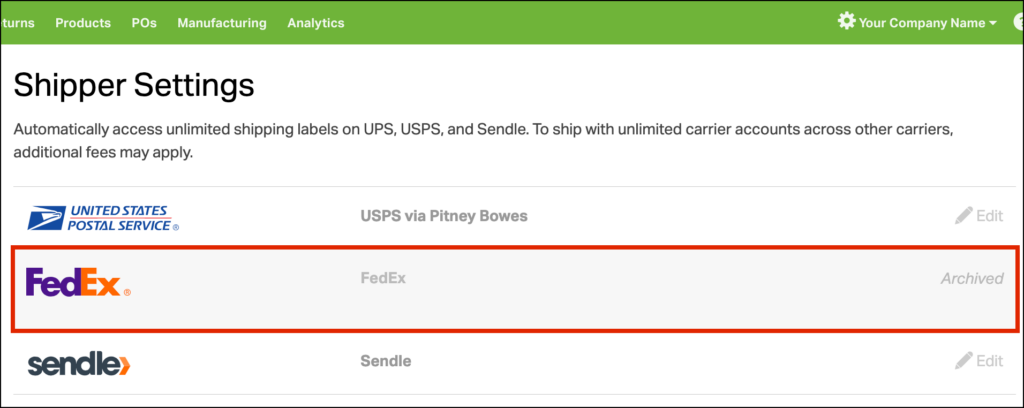Go to the Products menu
Viewport: 1024px width, 408px height.
tap(83, 23)
